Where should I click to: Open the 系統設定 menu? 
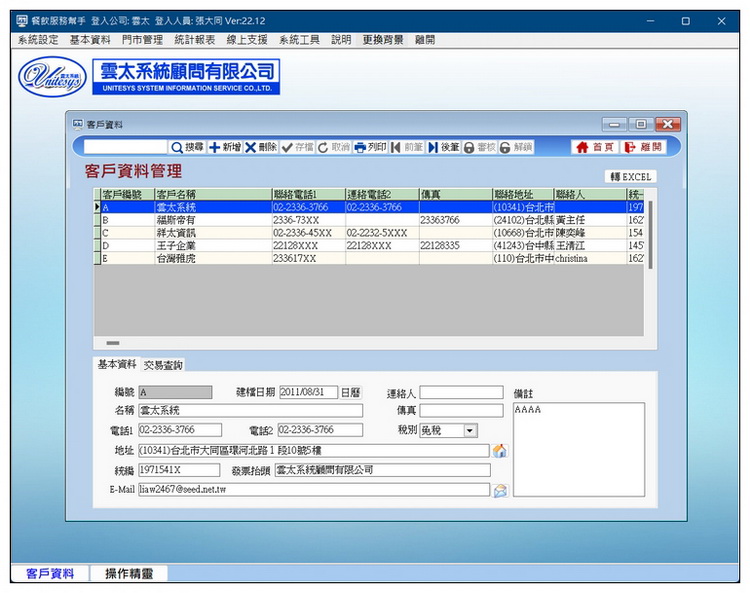point(38,40)
